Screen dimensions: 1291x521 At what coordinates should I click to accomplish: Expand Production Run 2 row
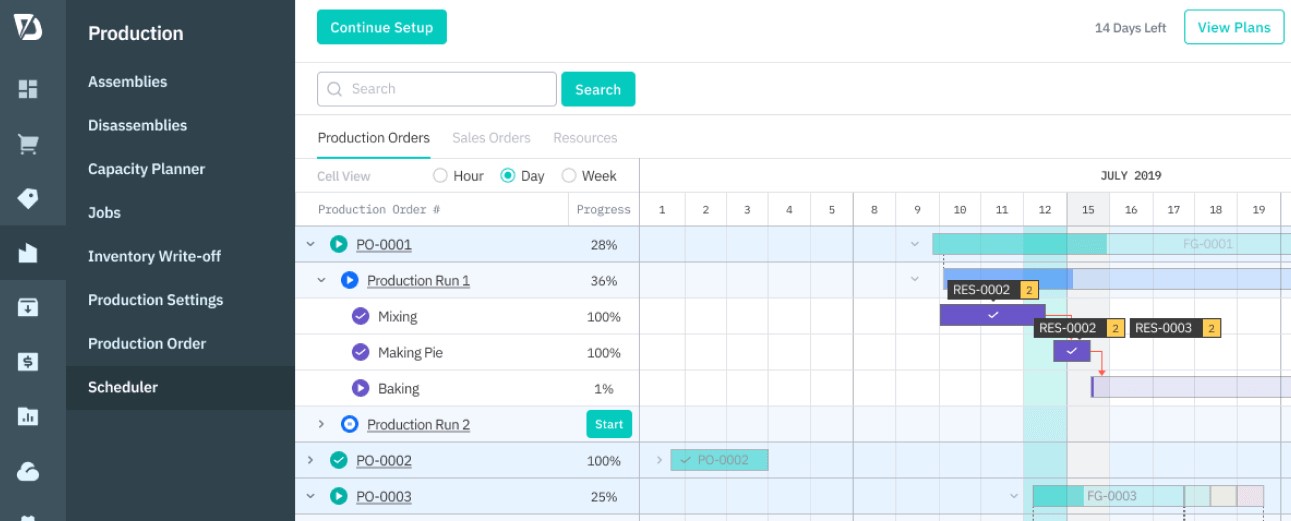pyautogui.click(x=321, y=424)
